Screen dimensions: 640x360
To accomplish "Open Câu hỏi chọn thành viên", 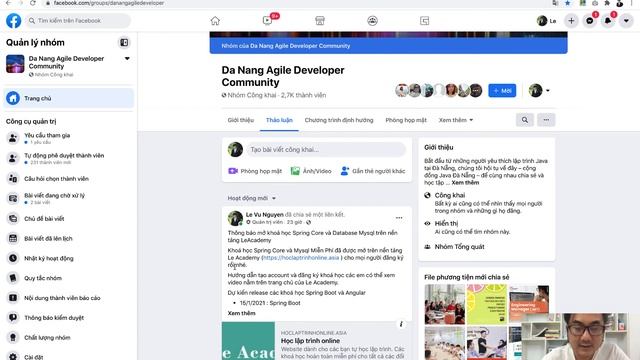I will [x=69, y=178].
